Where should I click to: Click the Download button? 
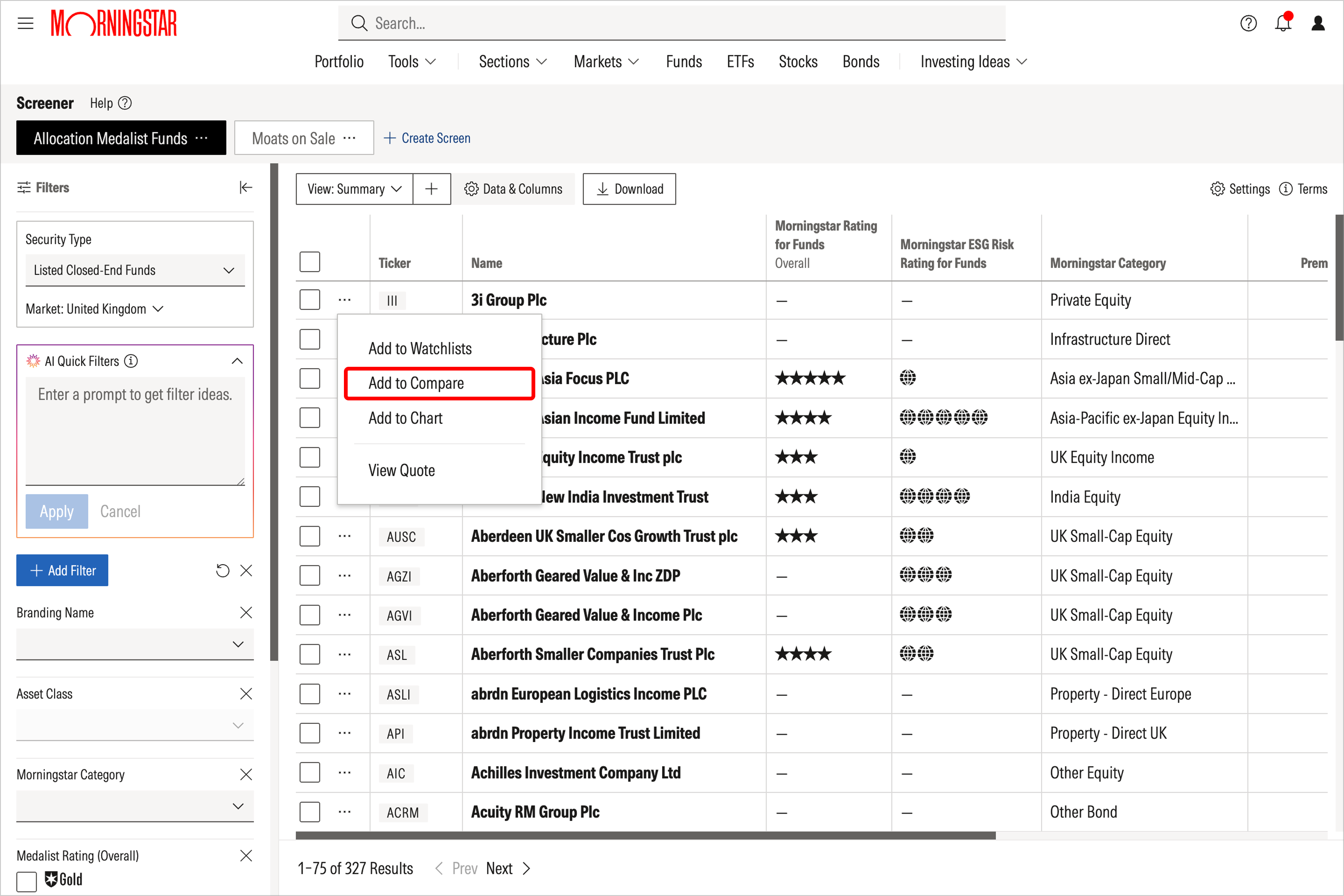point(629,189)
